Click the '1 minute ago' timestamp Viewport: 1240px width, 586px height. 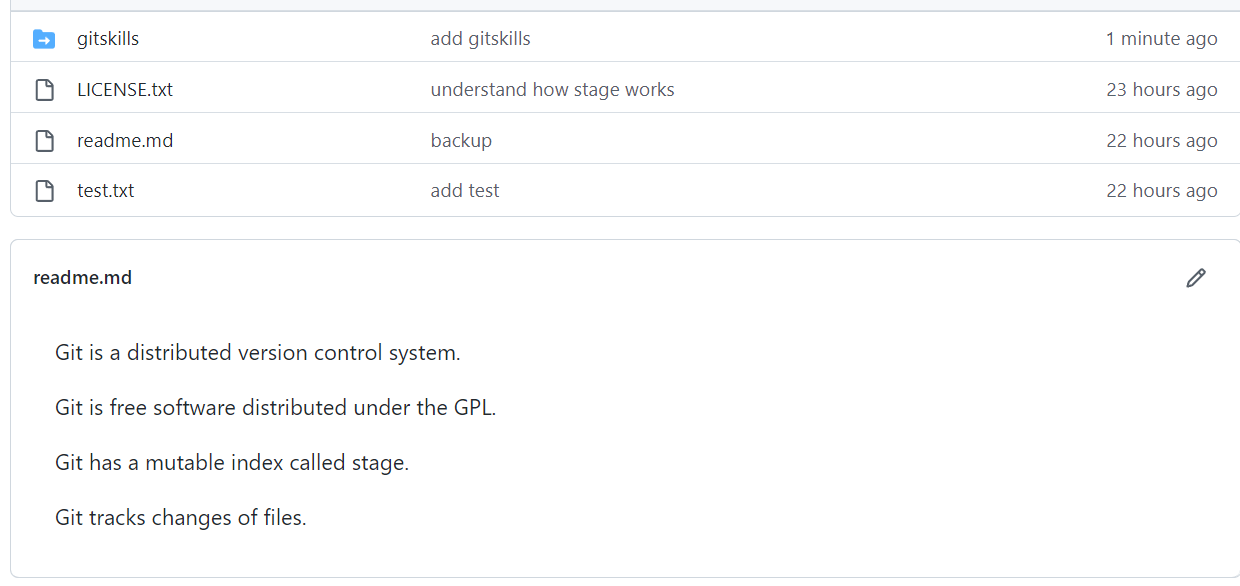pyautogui.click(x=1161, y=39)
